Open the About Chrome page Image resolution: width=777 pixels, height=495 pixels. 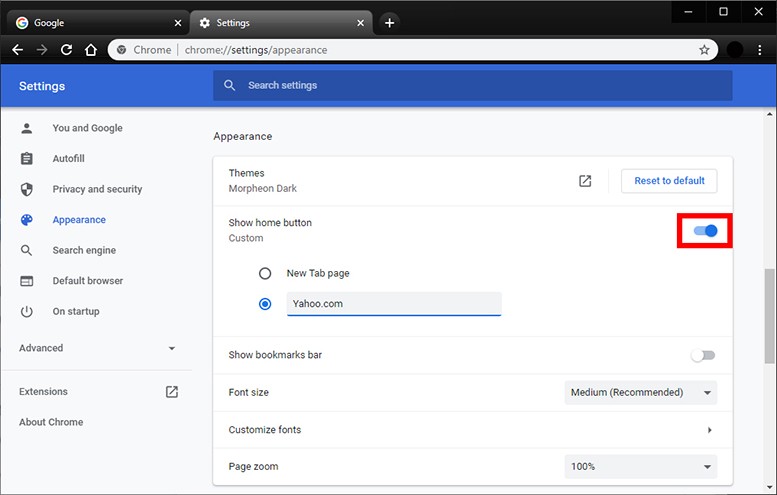[x=51, y=422]
